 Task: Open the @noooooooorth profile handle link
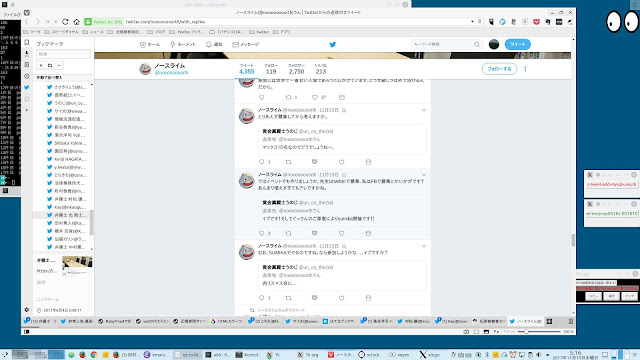coord(171,73)
